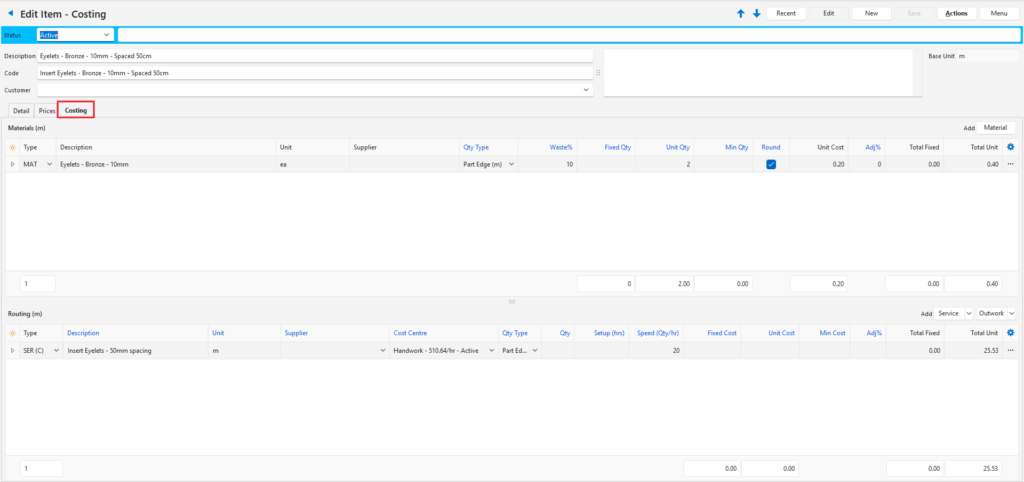
Task: Open Materials grid settings gear icon
Action: click(x=1010, y=147)
